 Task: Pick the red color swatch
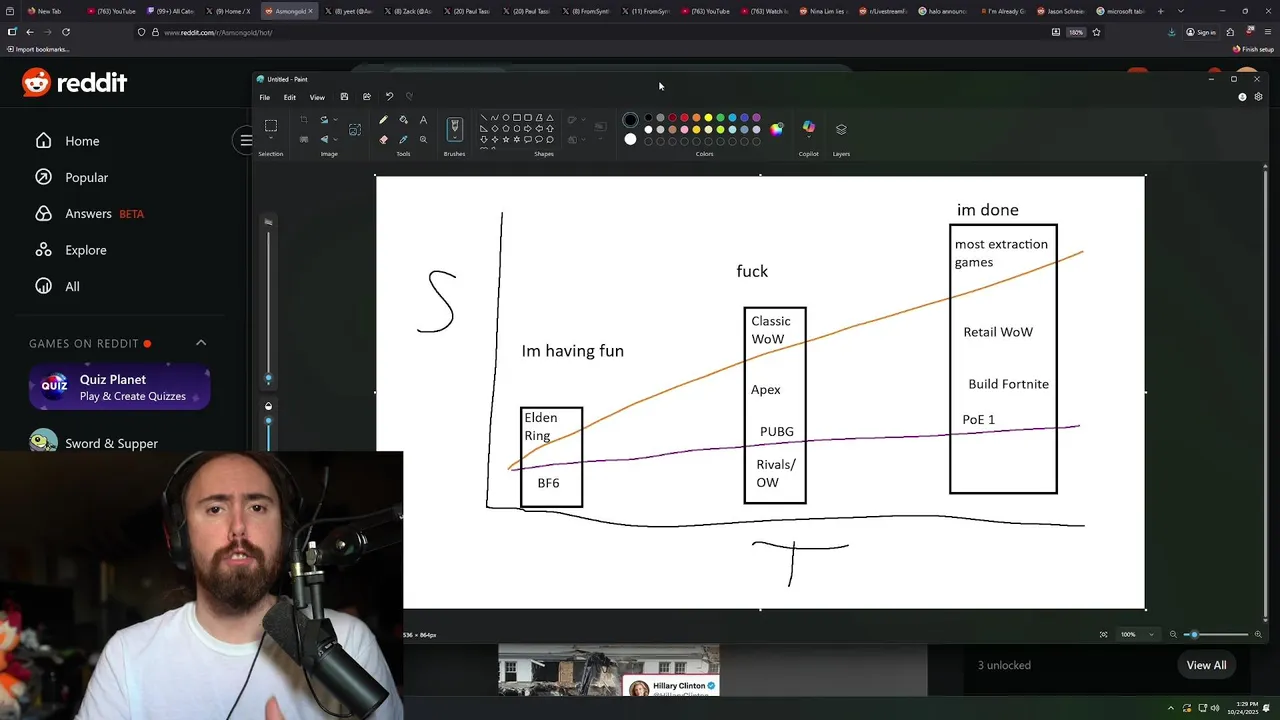click(x=684, y=118)
